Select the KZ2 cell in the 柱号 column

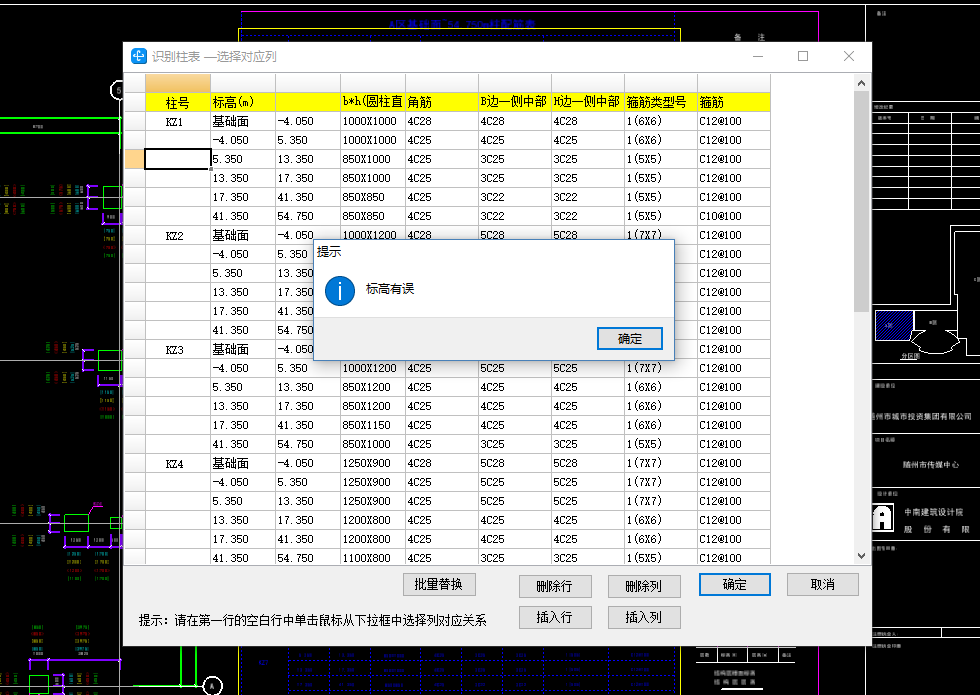click(x=175, y=236)
